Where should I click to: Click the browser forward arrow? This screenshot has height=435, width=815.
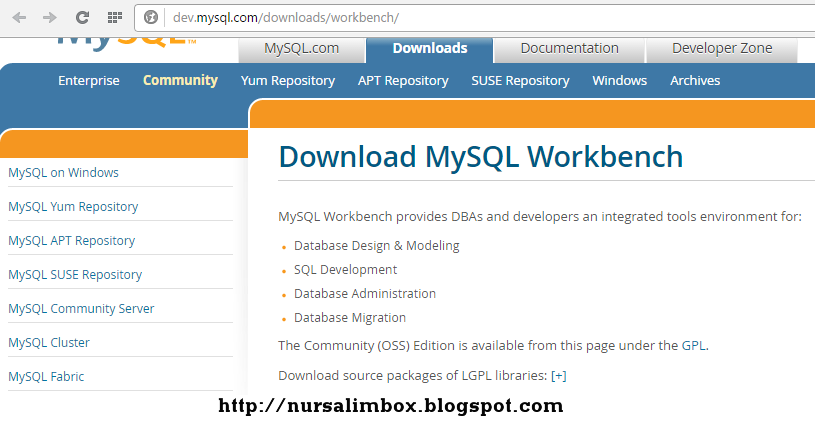[x=50, y=18]
